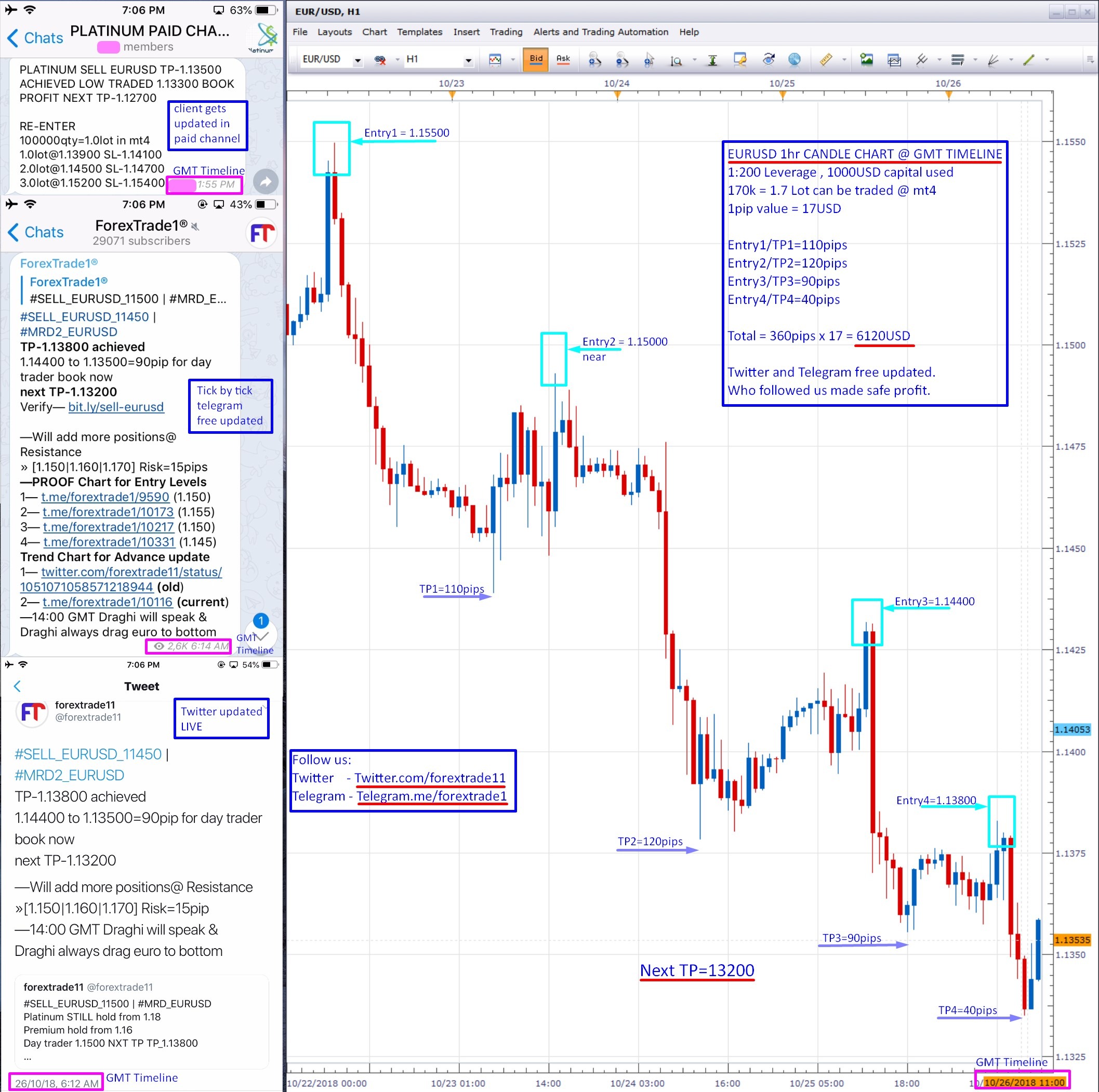Open t.me/forextrade1/10116 current trend link
Image resolution: width=1099 pixels, height=1092 pixels.
(x=108, y=602)
